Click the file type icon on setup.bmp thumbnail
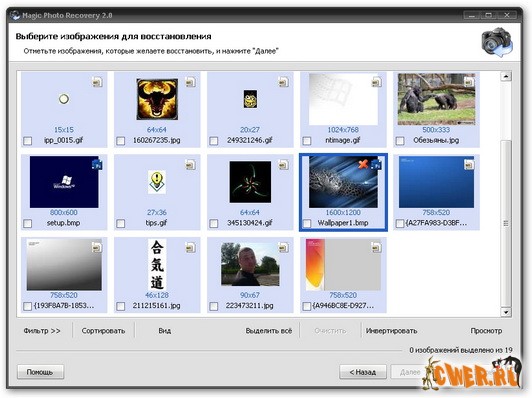 click(97, 165)
